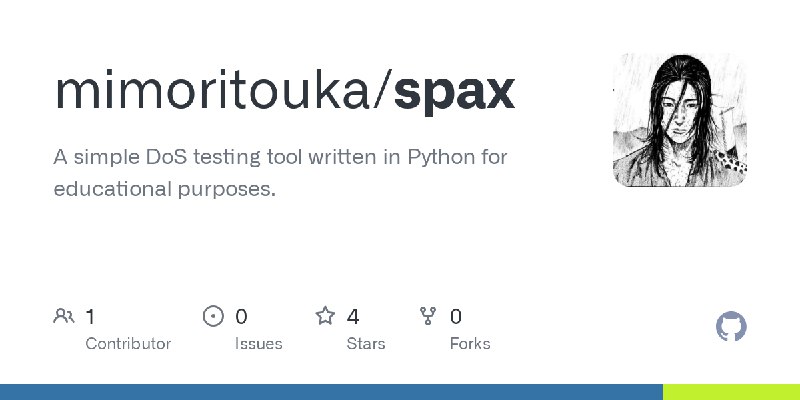
Task: Click the contributor count 1
Action: (x=90, y=317)
